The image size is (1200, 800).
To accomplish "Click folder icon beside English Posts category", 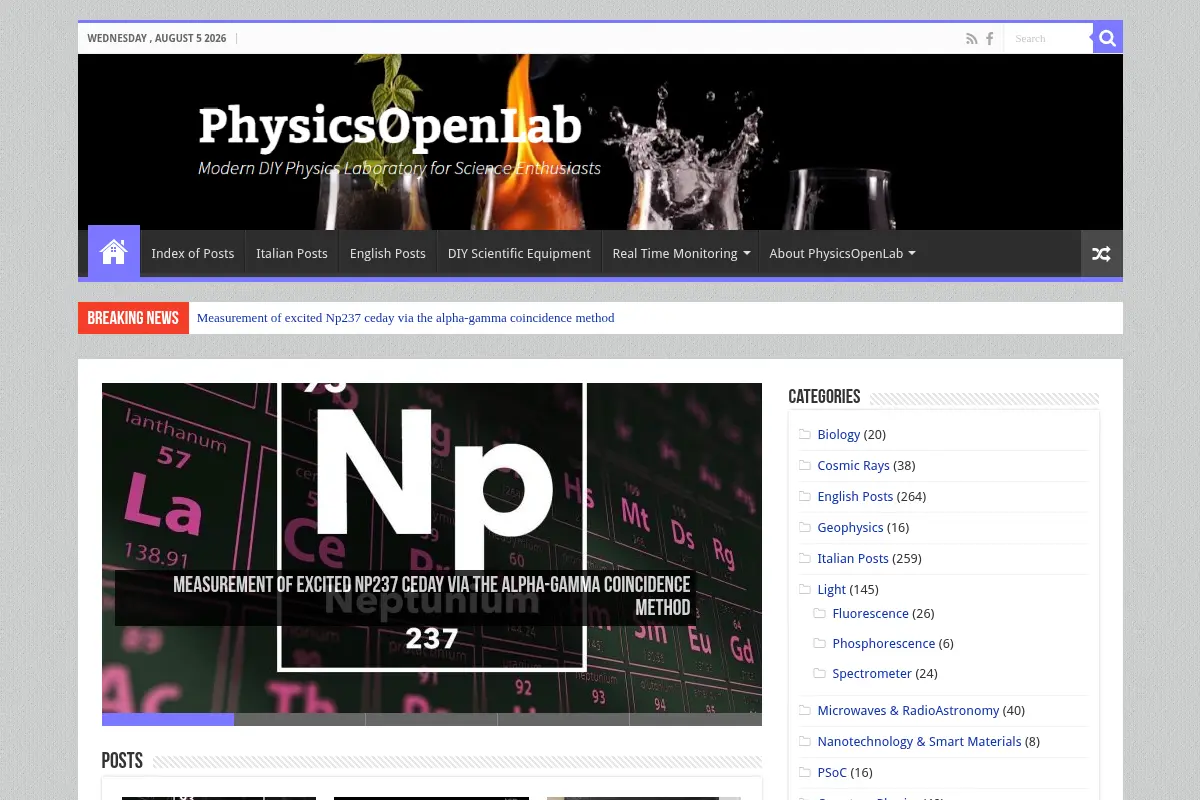I will [x=805, y=496].
